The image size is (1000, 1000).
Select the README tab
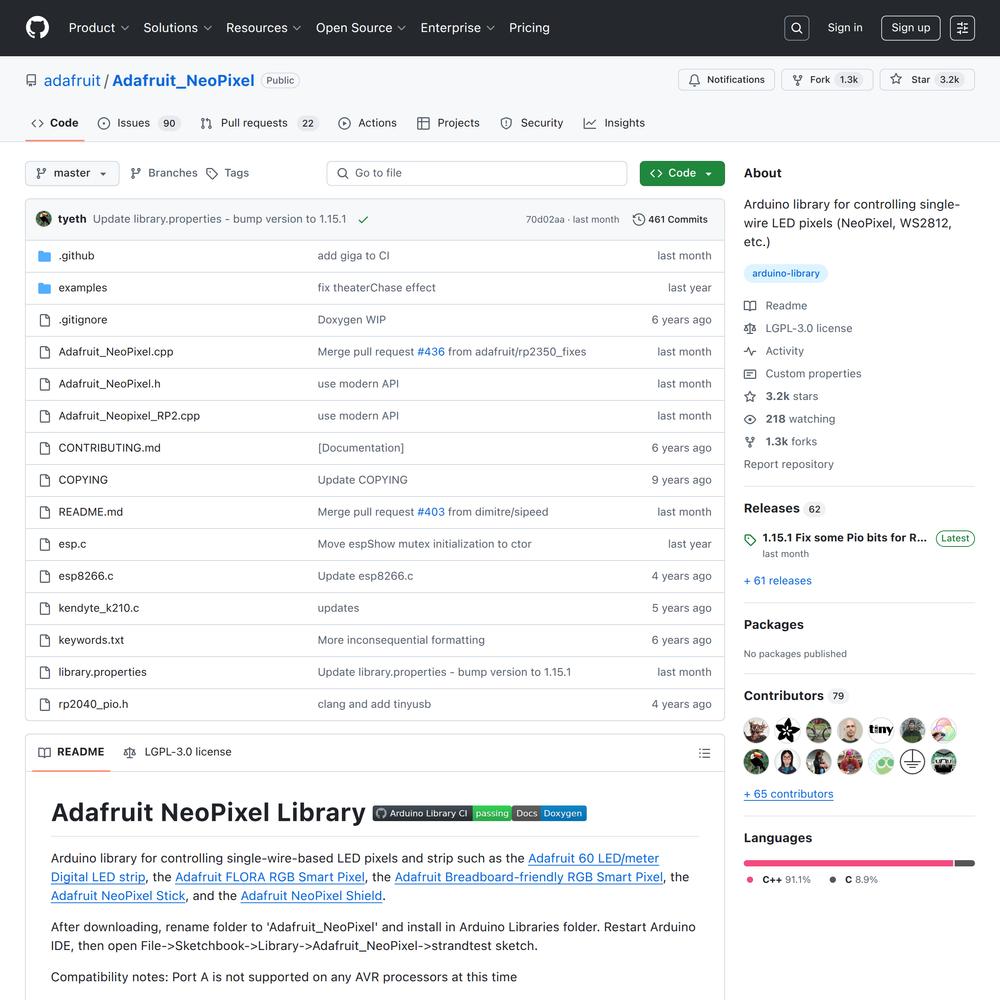(71, 753)
